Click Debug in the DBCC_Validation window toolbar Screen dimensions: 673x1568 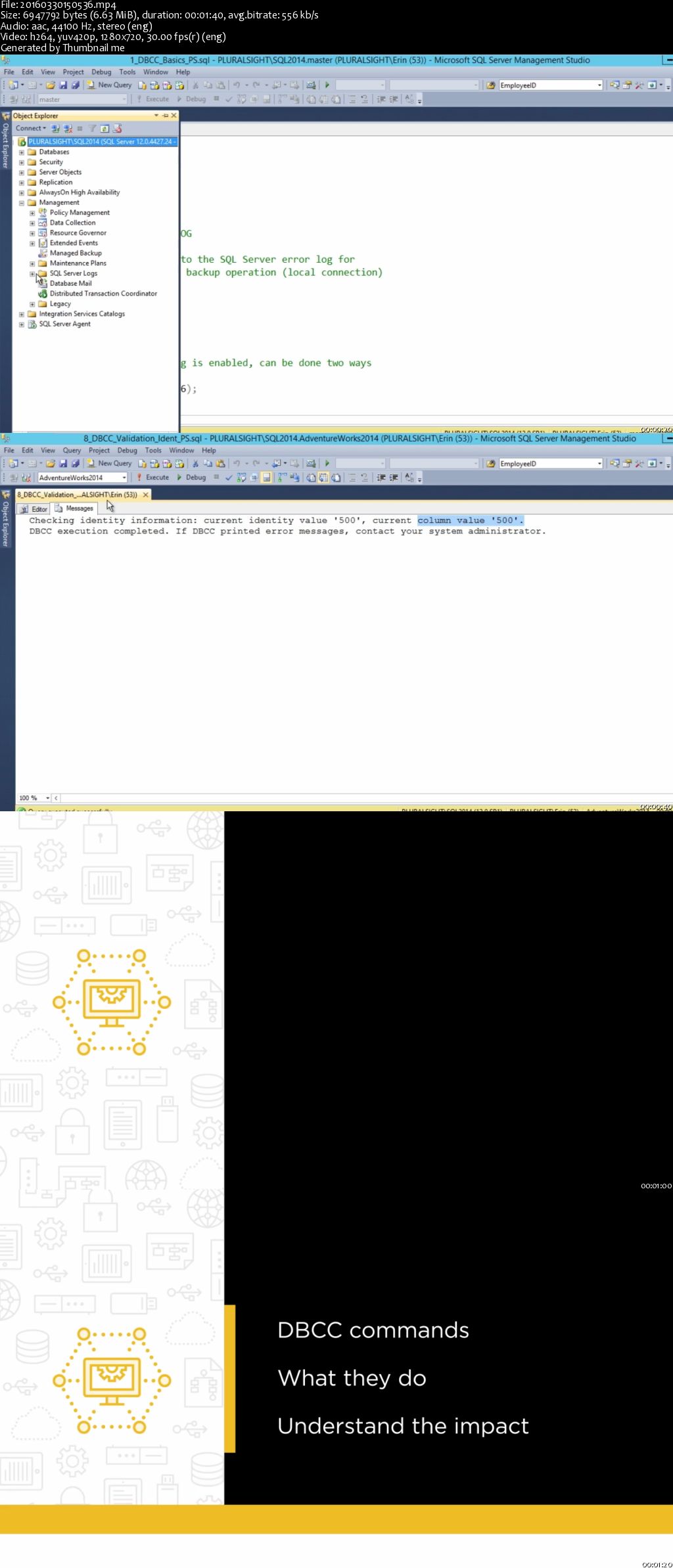(x=191, y=478)
